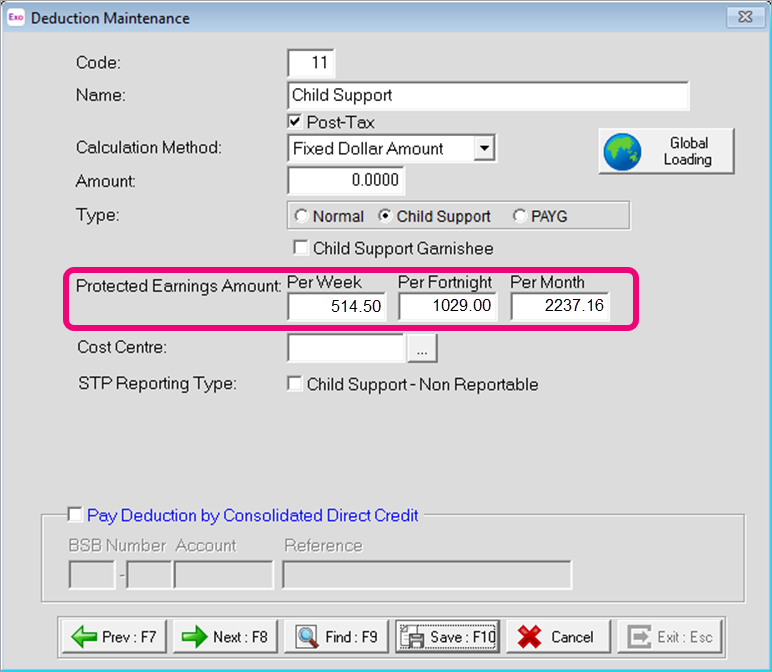
Task: Cancel changes with red X button
Action: point(557,637)
